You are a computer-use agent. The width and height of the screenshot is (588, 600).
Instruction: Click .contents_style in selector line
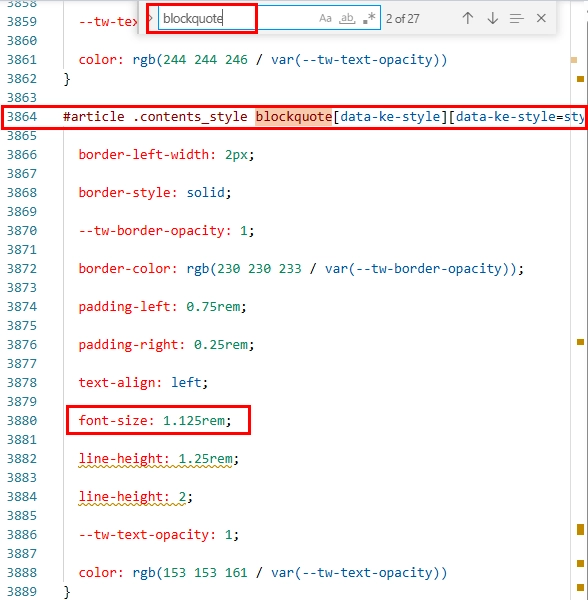190,117
